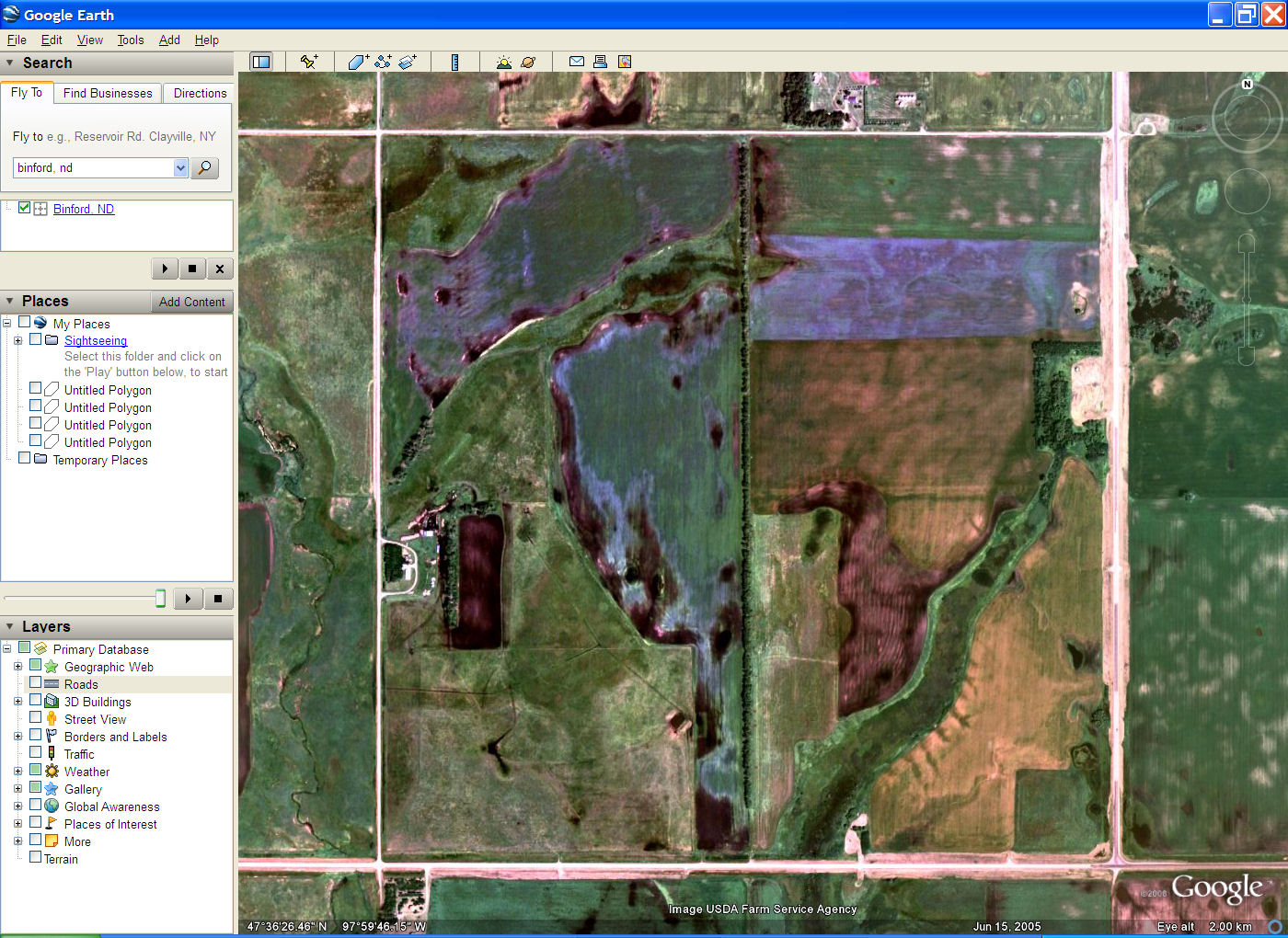Toggle the Terrain layer checkbox

pos(35,858)
